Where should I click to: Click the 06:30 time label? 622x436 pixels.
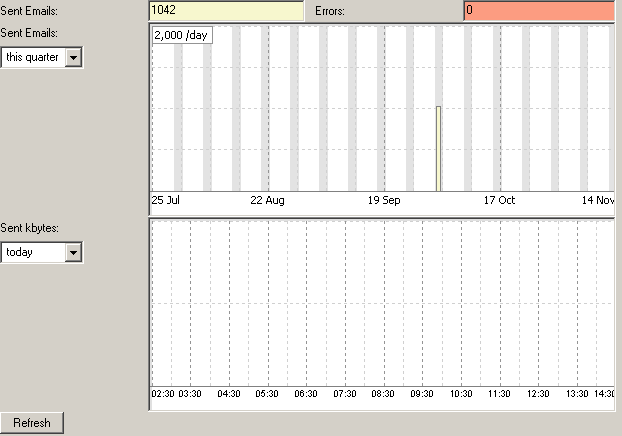pyautogui.click(x=306, y=394)
